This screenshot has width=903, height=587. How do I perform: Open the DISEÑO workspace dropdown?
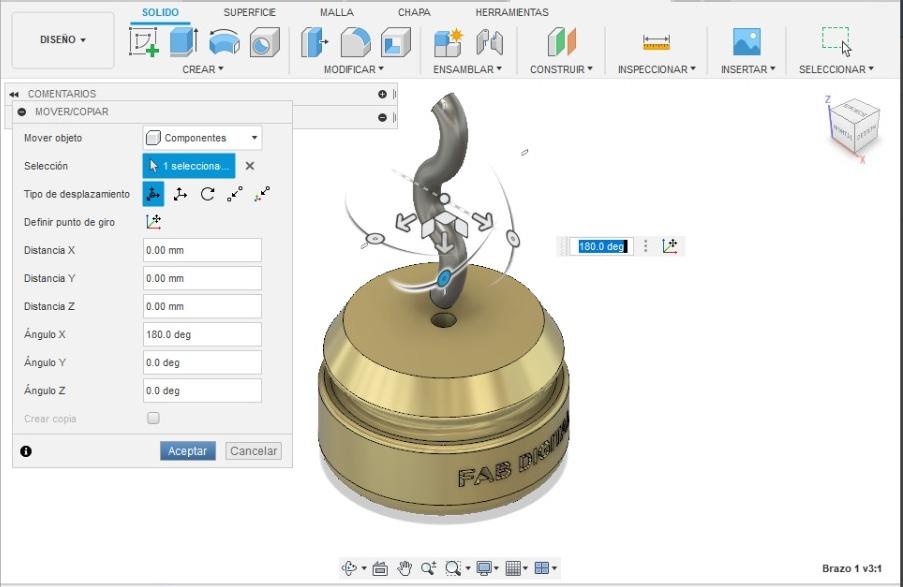click(63, 40)
